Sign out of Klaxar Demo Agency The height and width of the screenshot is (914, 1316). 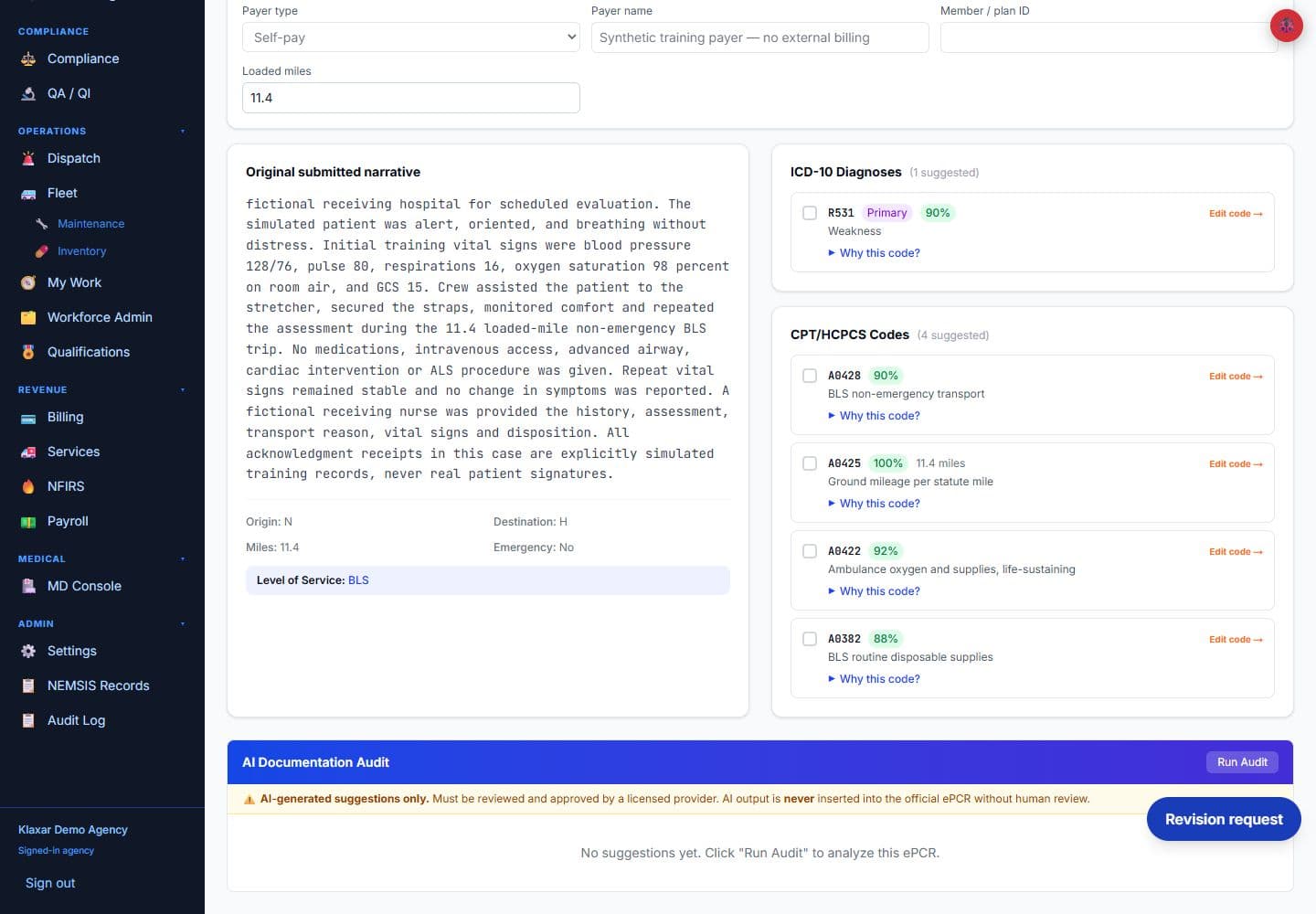click(50, 883)
